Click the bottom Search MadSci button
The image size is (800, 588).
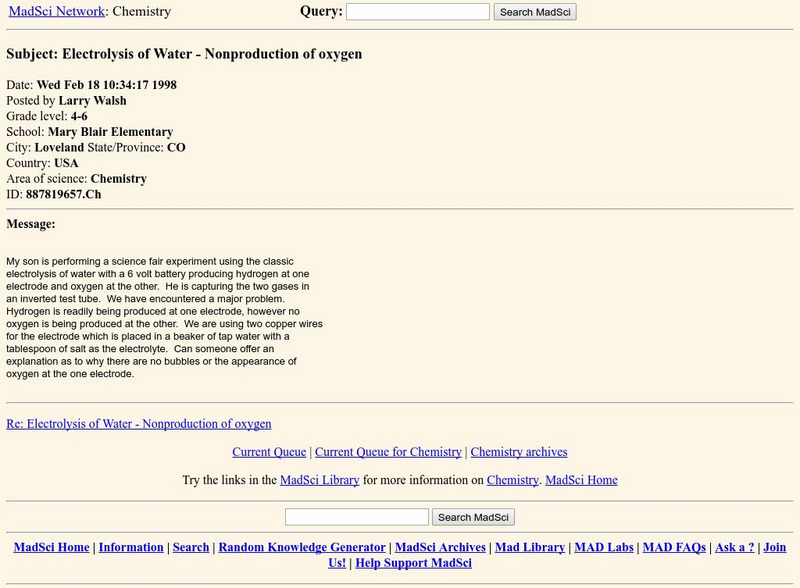[x=473, y=517]
